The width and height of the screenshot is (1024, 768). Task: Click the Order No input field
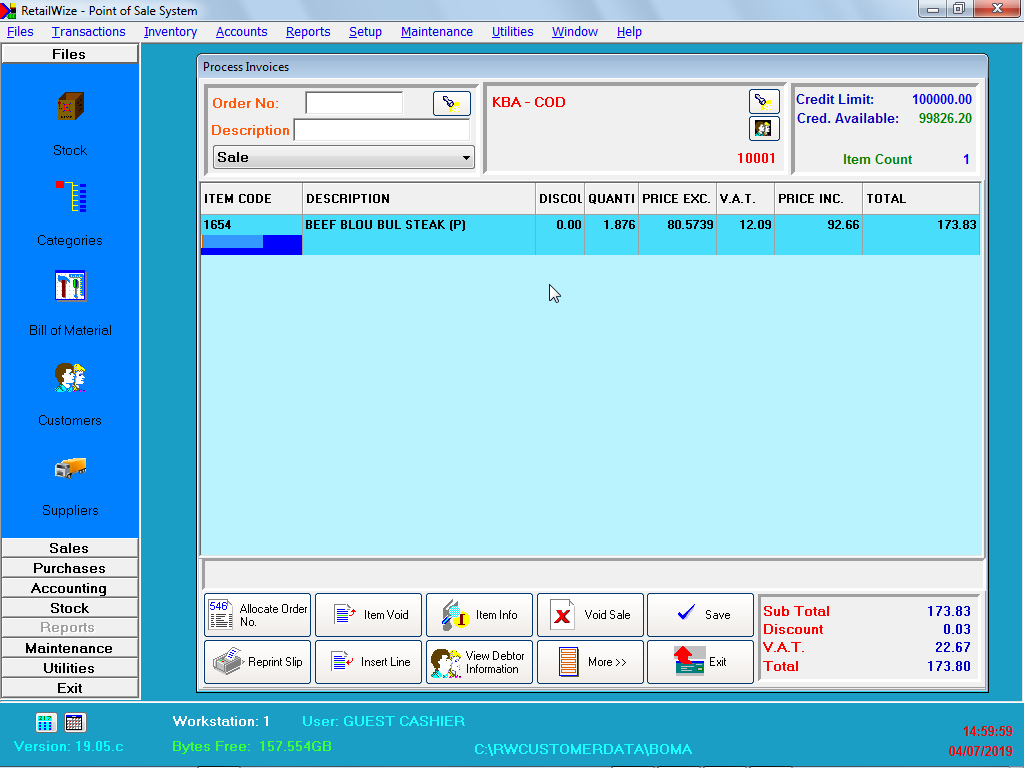(x=354, y=103)
